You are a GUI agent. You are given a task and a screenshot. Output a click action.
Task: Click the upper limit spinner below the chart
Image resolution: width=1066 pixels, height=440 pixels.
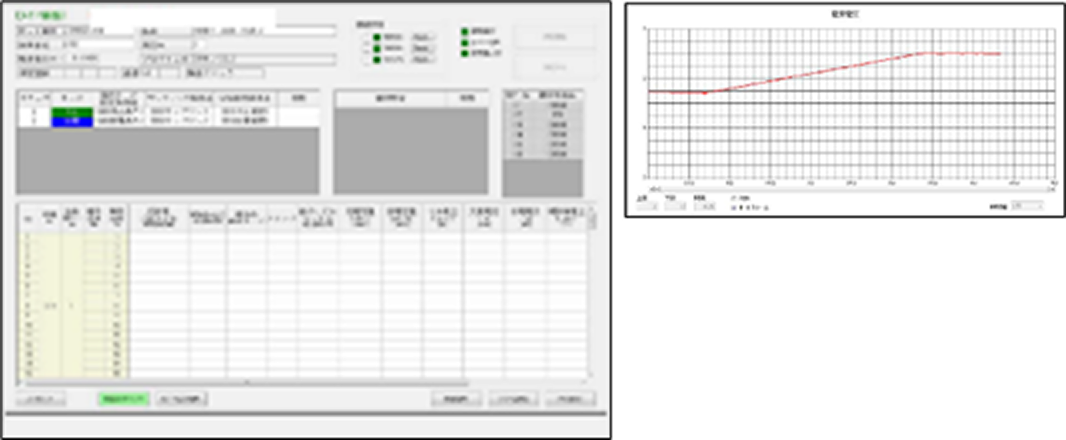[x=648, y=206]
